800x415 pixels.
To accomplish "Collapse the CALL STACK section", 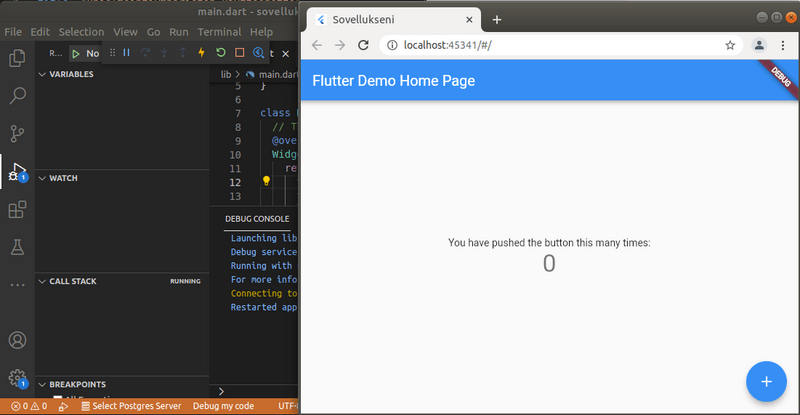I will (42, 281).
